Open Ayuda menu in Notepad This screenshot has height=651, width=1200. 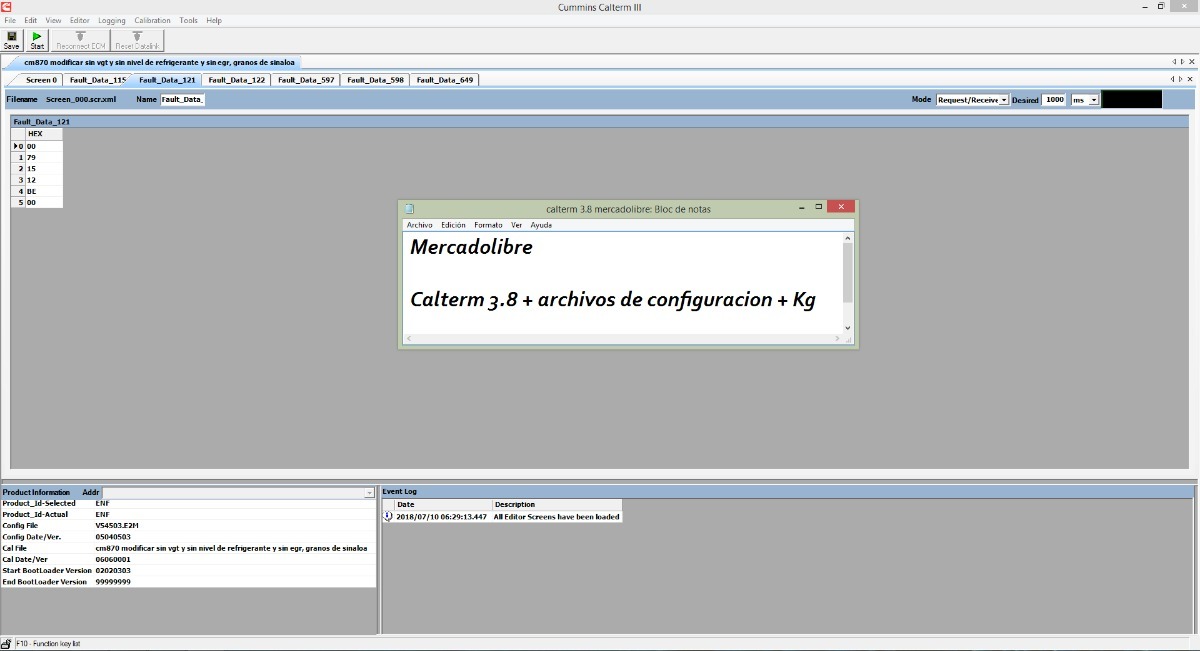[x=541, y=225]
